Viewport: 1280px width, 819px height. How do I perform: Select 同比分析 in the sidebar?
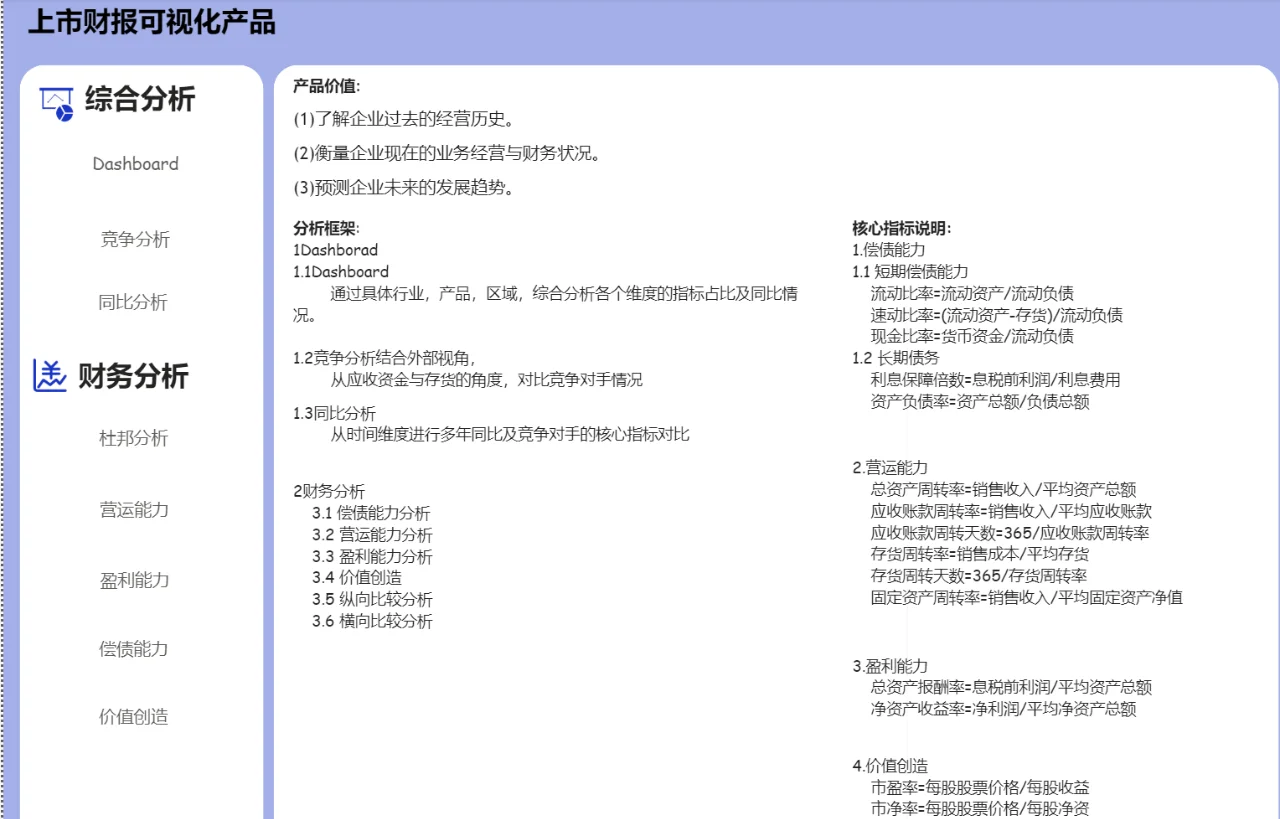133,302
